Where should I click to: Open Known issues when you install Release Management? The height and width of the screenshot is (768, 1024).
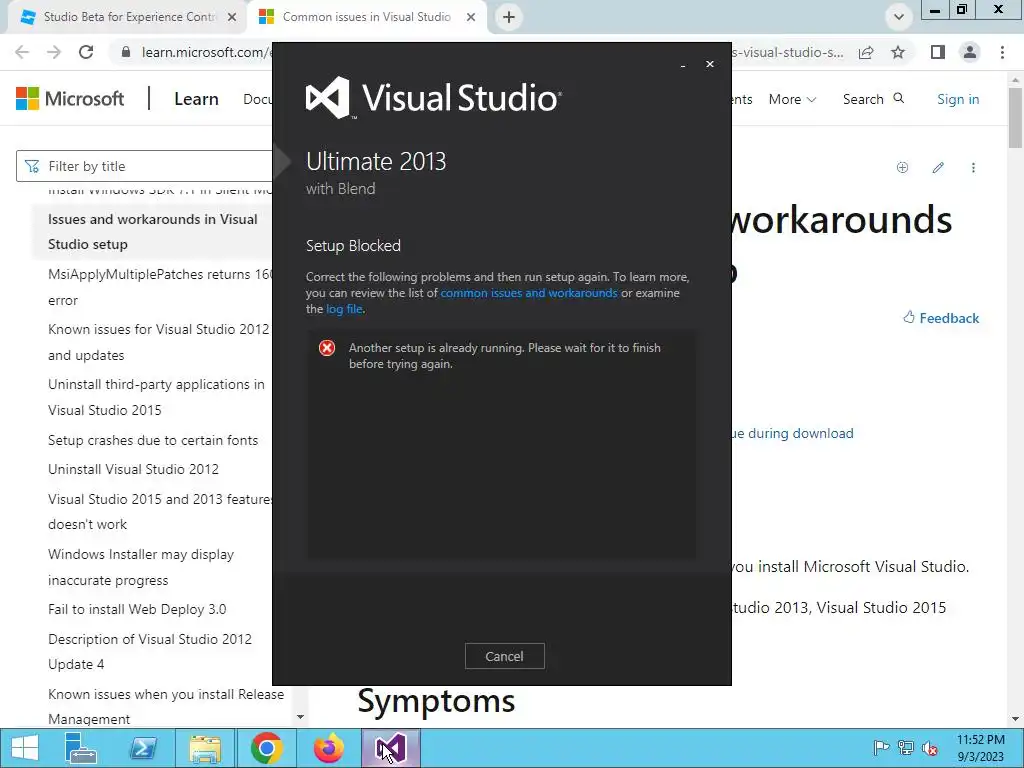[x=166, y=707]
